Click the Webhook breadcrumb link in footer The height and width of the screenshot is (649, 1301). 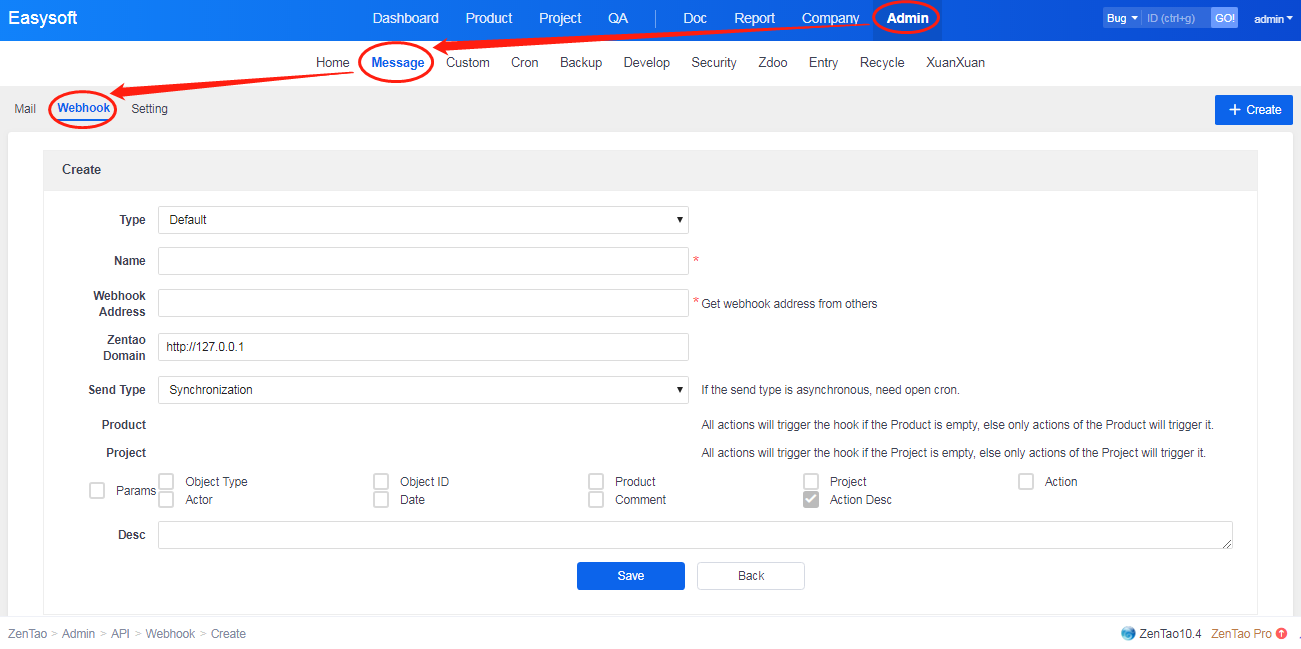pyautogui.click(x=170, y=634)
